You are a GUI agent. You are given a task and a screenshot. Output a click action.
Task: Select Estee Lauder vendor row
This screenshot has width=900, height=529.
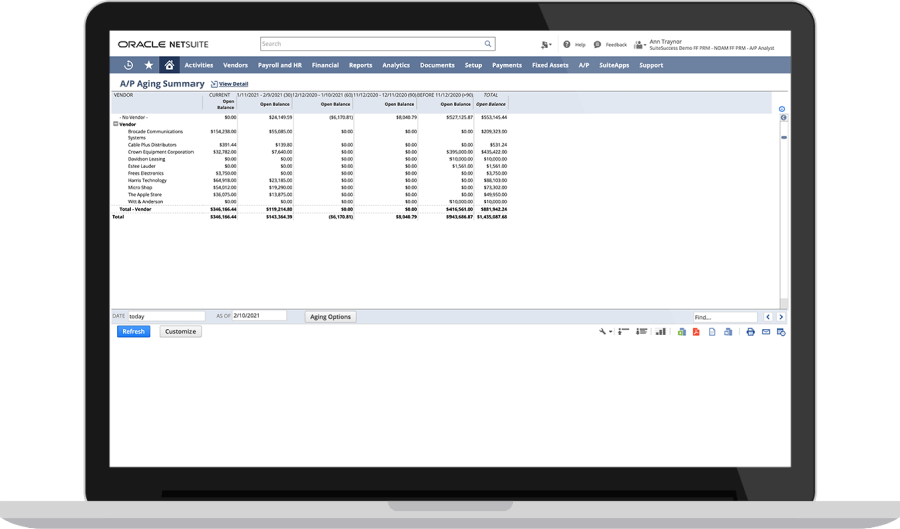point(310,166)
